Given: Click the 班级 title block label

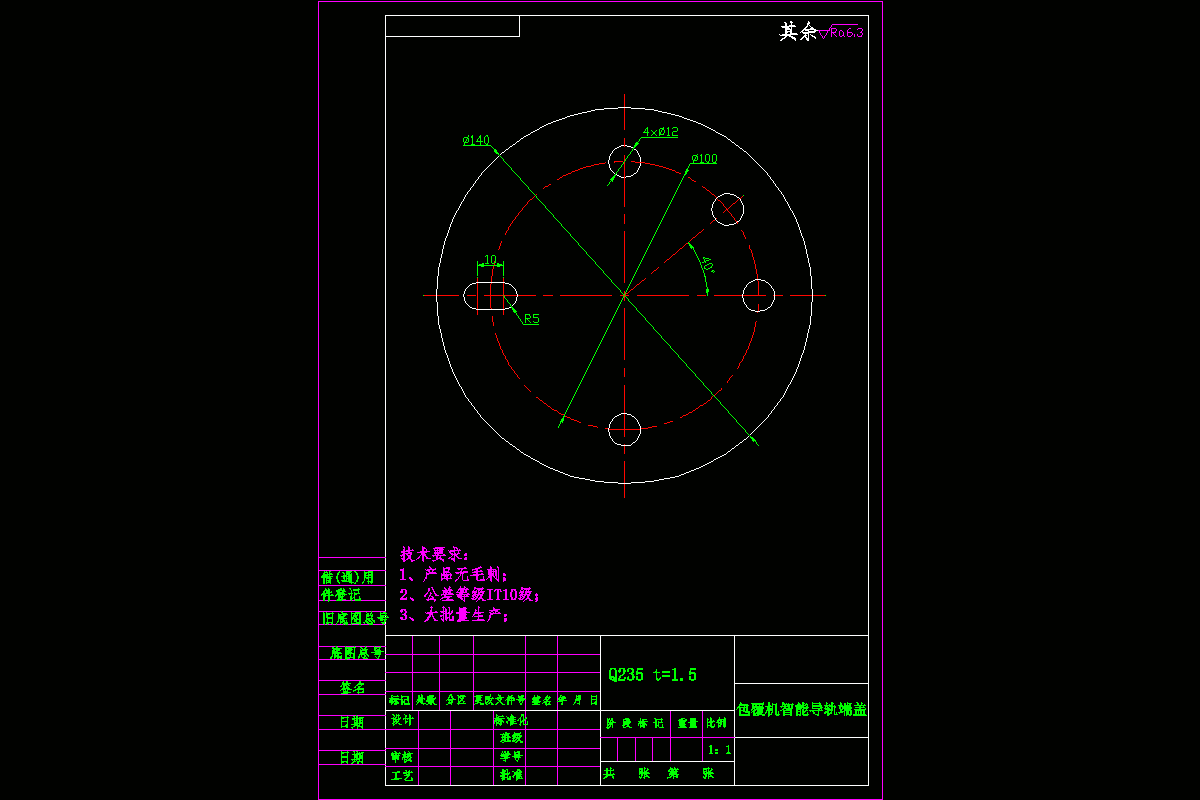Looking at the screenshot, I should 512,738.
